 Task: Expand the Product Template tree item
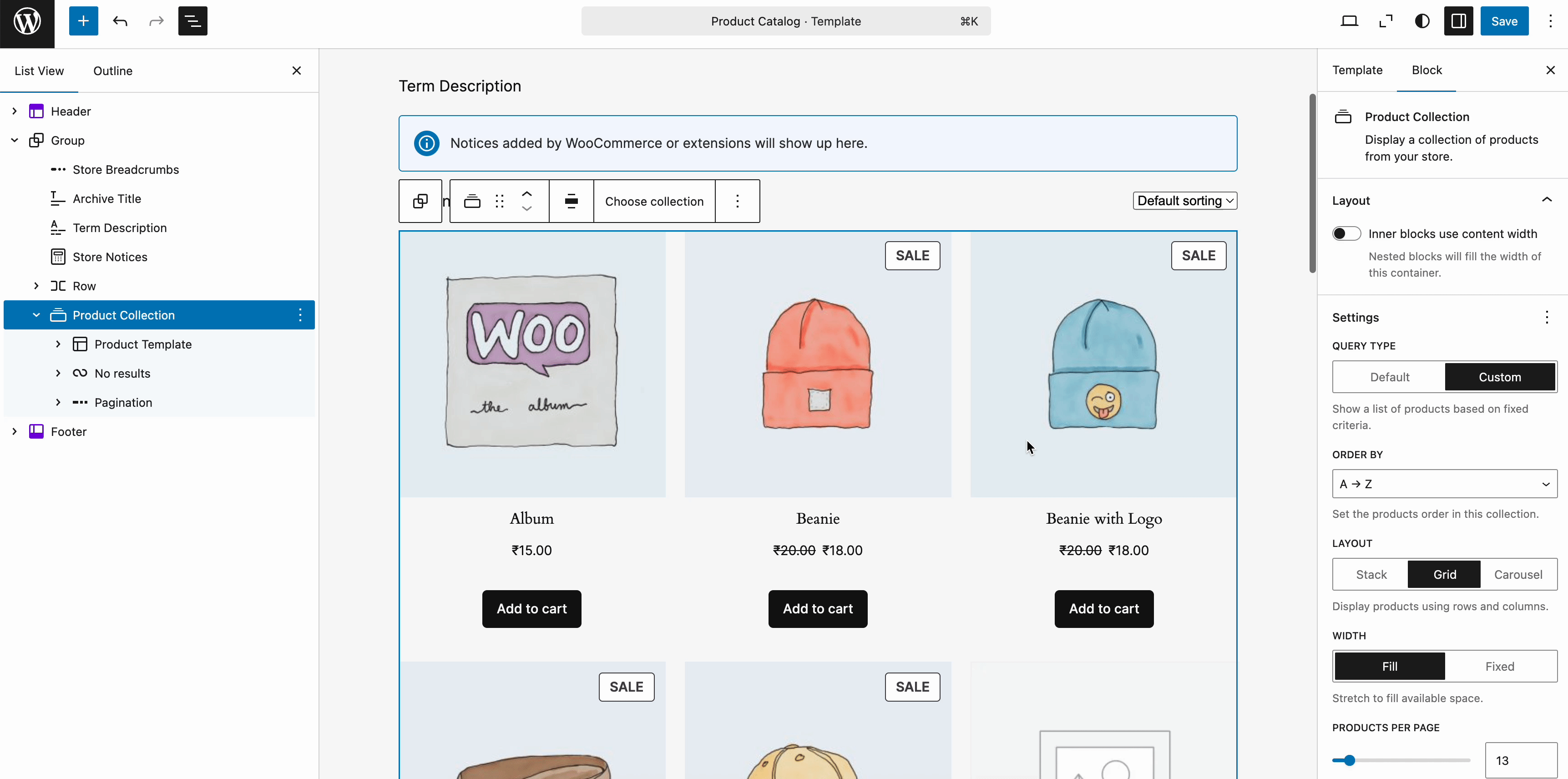tap(58, 344)
